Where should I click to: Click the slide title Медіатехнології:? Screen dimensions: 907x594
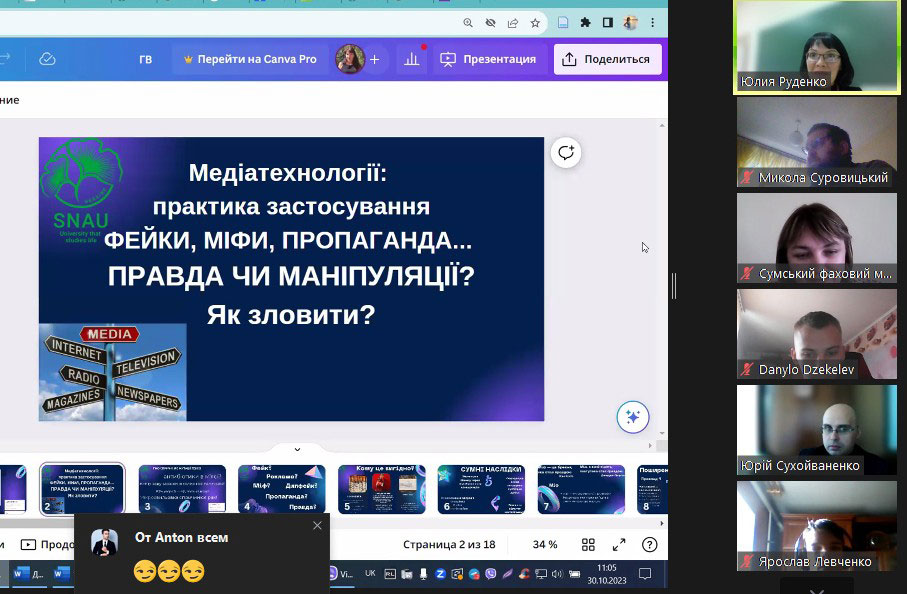pyautogui.click(x=287, y=172)
